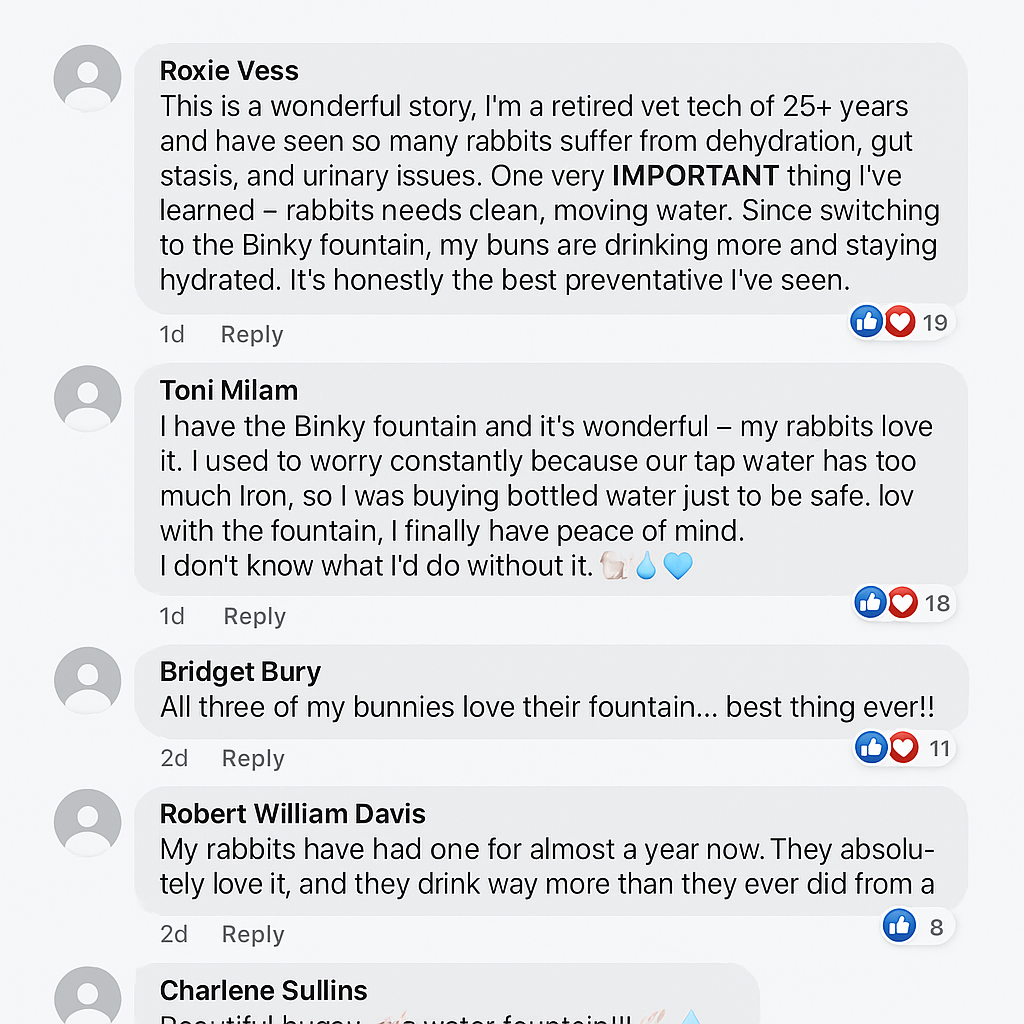Open reactions on Toni Milam's comment
Screen dimensions: 1024x1024
click(902, 602)
